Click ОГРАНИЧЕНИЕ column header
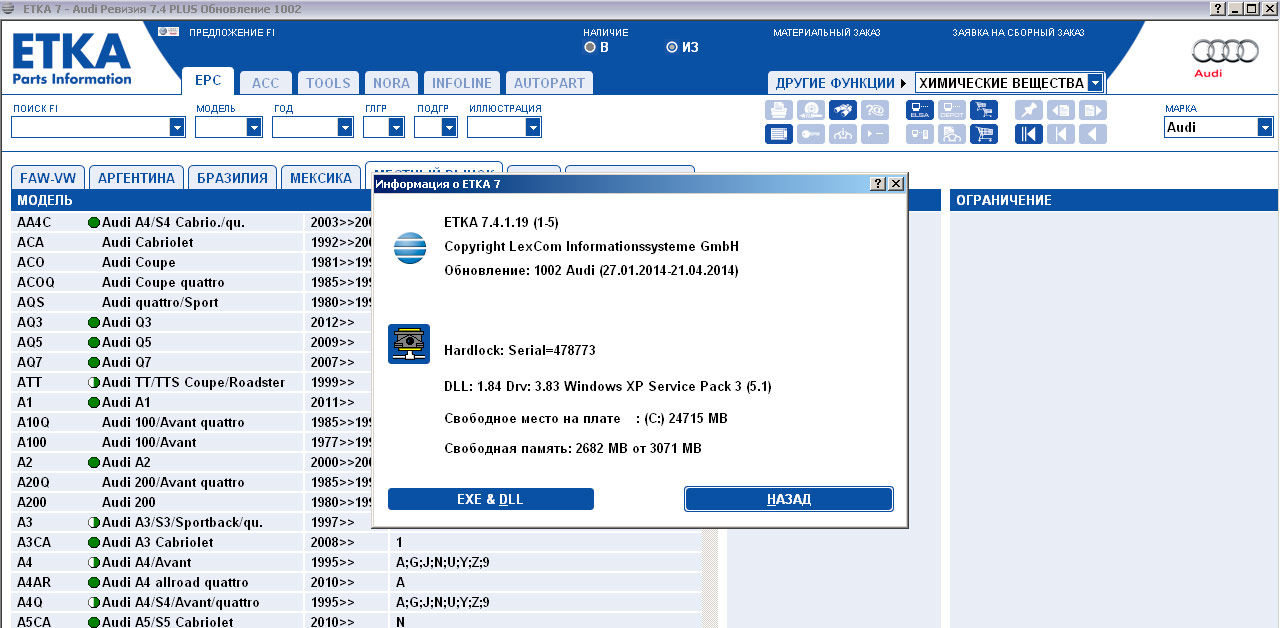The height and width of the screenshot is (628, 1280). (1112, 201)
